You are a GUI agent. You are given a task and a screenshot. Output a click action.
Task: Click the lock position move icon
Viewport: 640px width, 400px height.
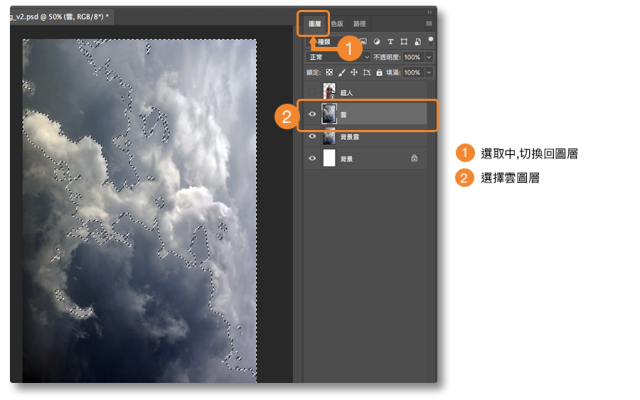[354, 73]
